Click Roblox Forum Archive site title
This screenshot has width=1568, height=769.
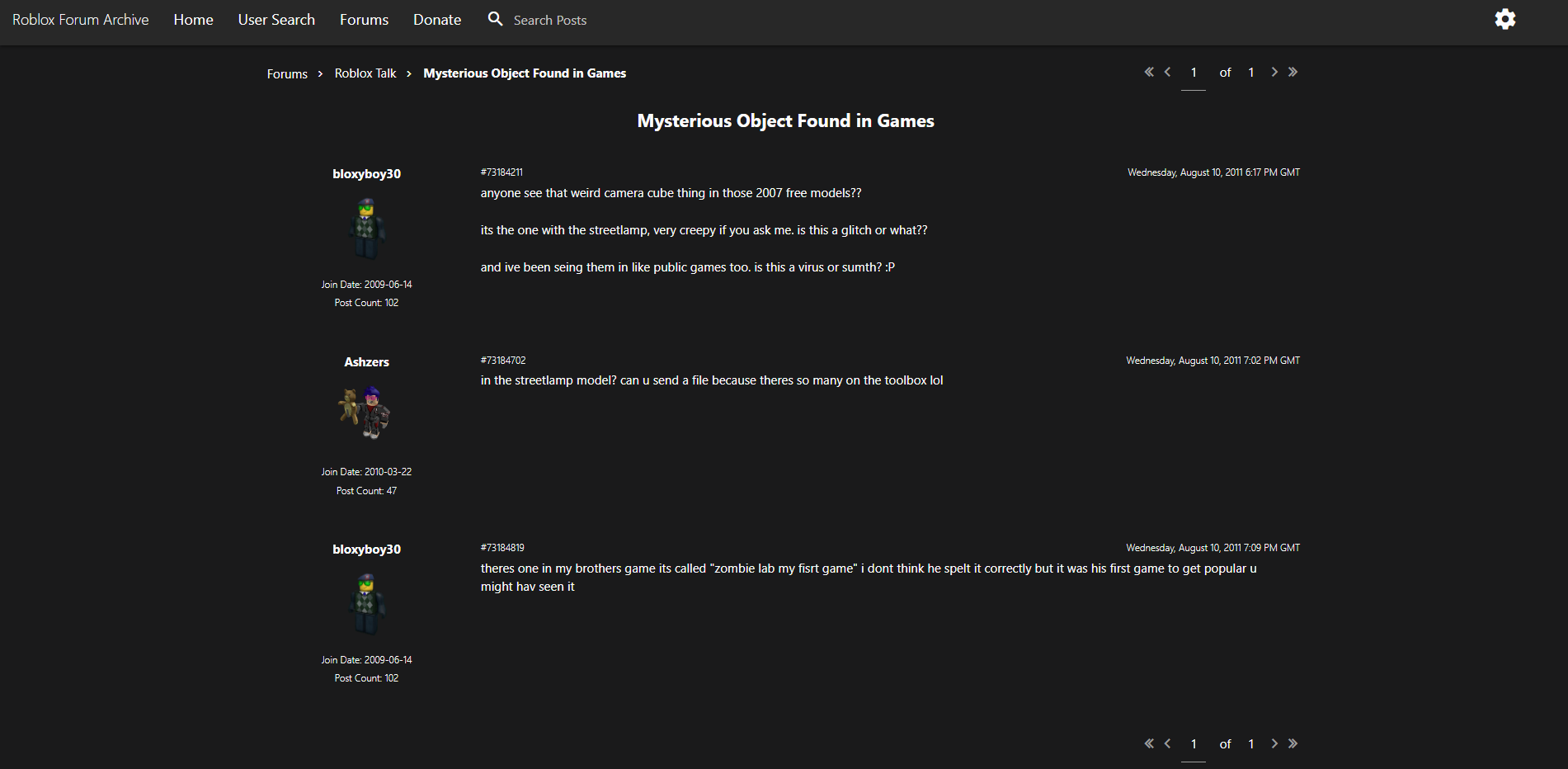point(80,20)
